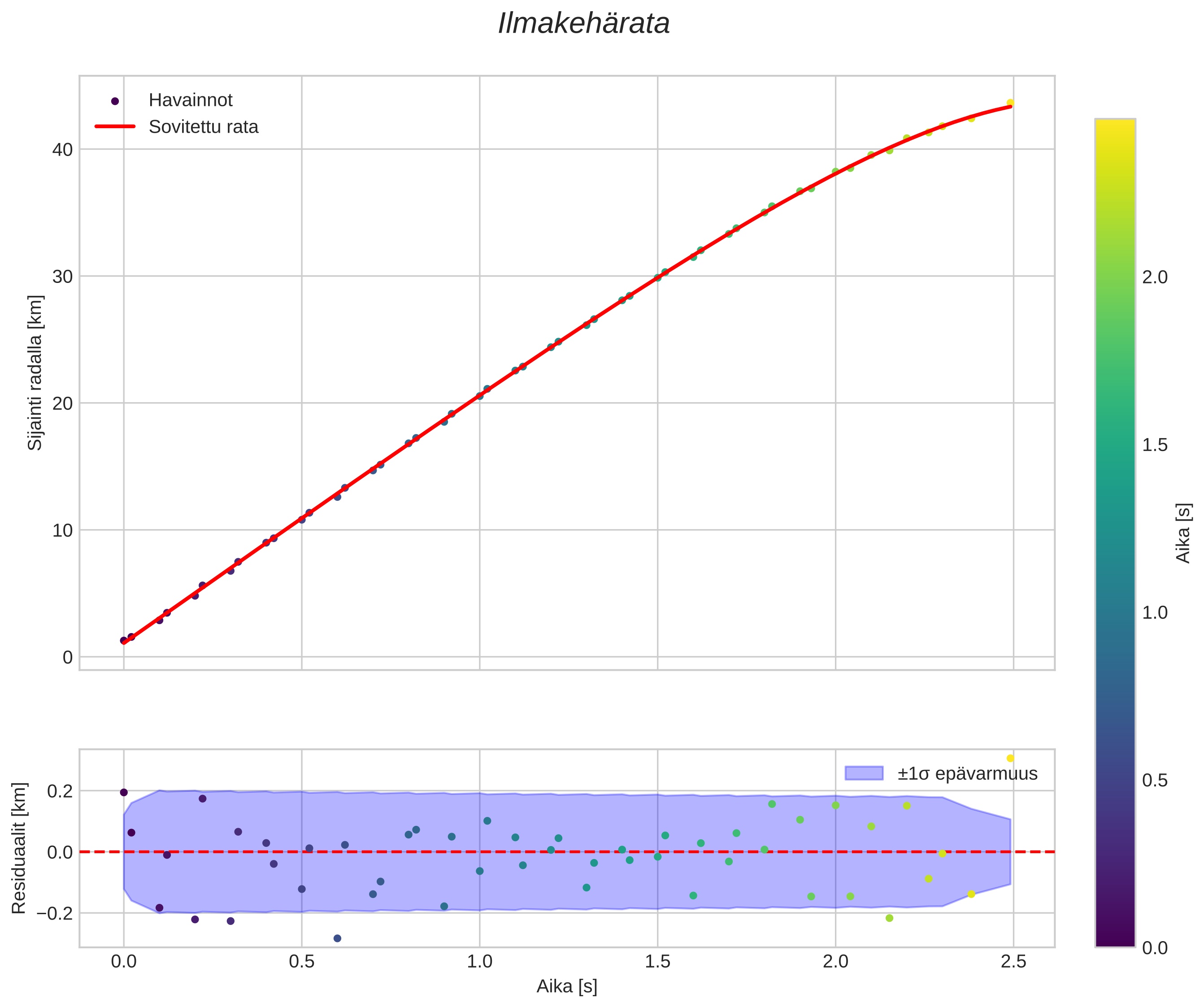1204x1007 pixels.
Task: Click the yellow residual outlier at top right
Action: [1010, 758]
